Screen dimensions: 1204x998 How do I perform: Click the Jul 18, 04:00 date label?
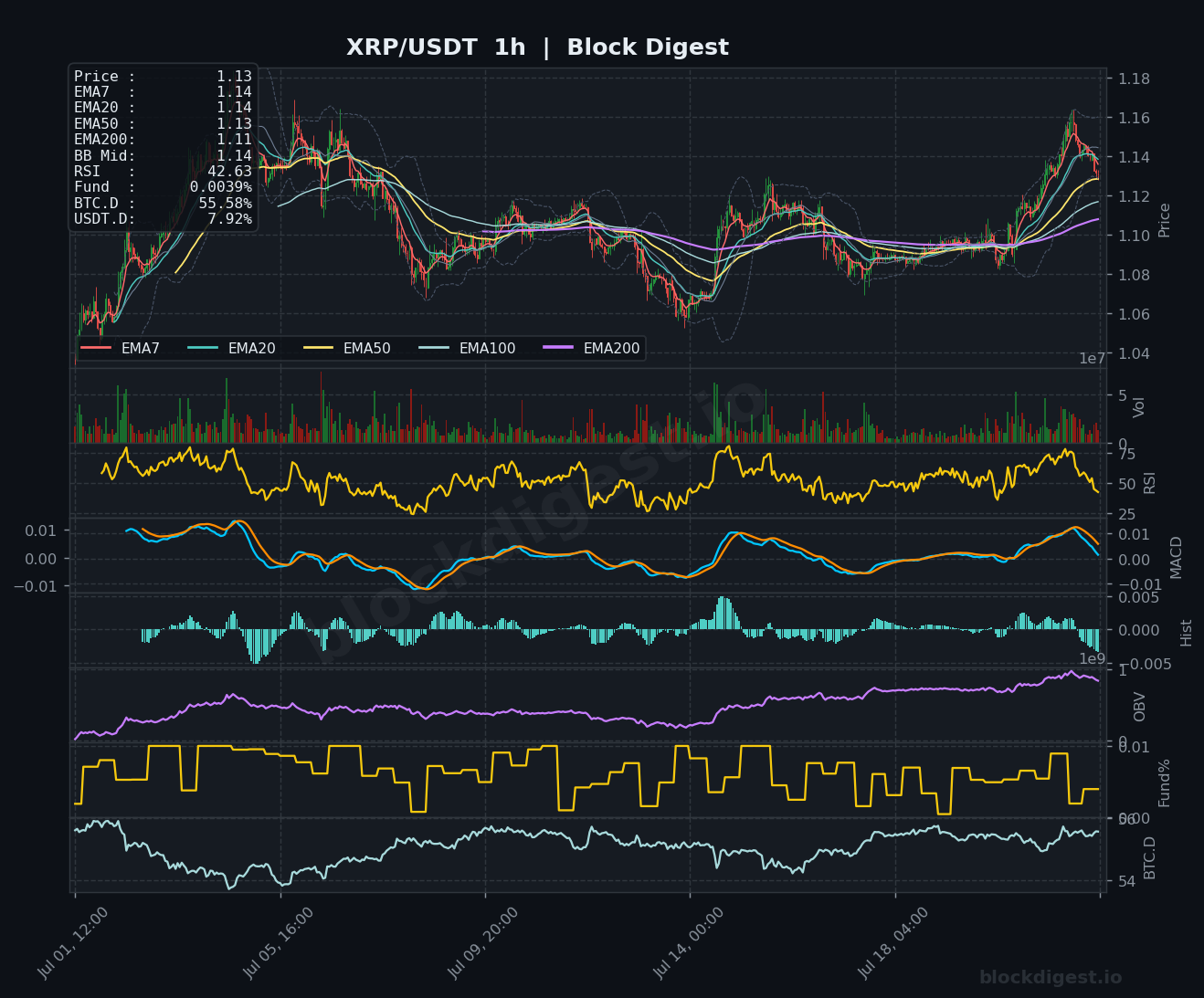point(893,943)
